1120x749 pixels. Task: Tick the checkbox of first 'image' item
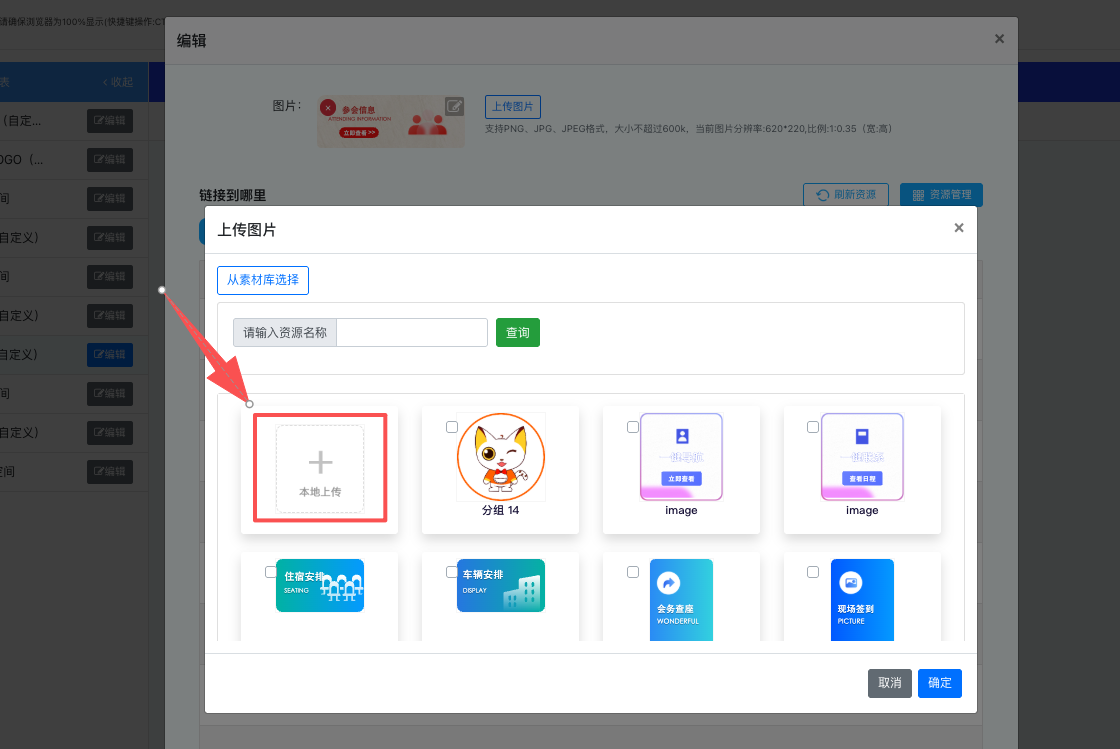point(633,427)
